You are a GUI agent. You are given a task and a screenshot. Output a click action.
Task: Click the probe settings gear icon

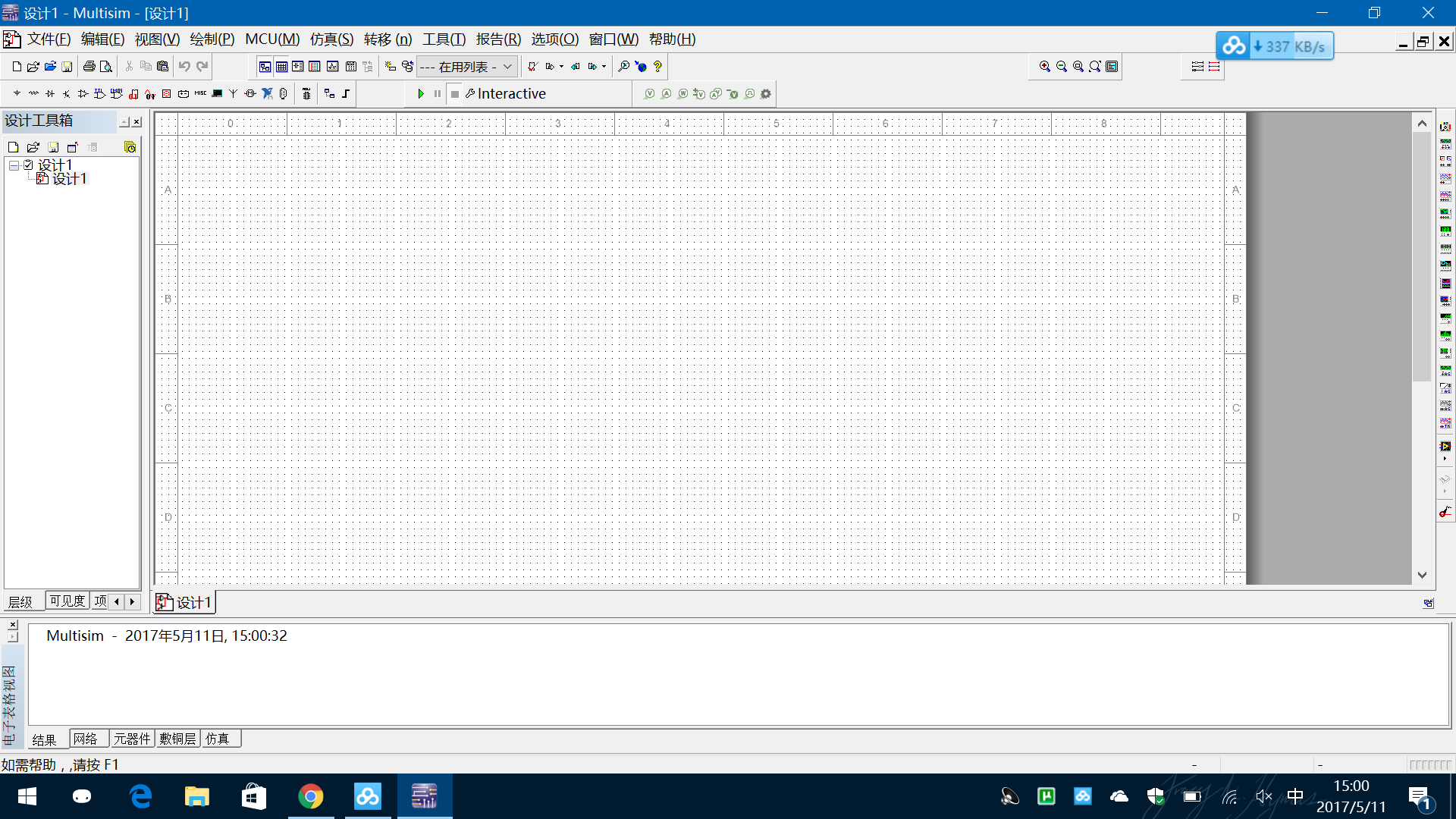point(766,94)
